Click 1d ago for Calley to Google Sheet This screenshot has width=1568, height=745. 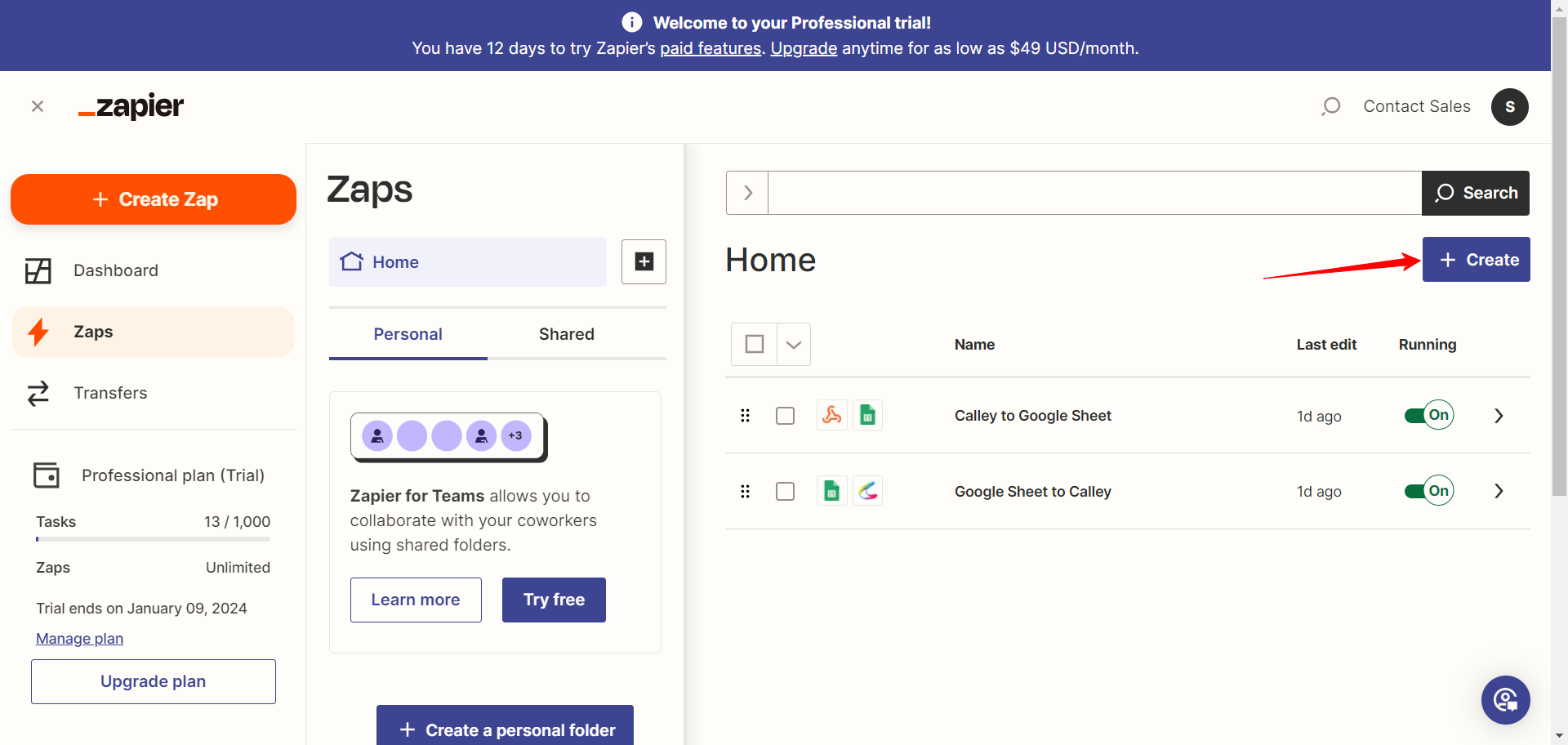(x=1319, y=417)
